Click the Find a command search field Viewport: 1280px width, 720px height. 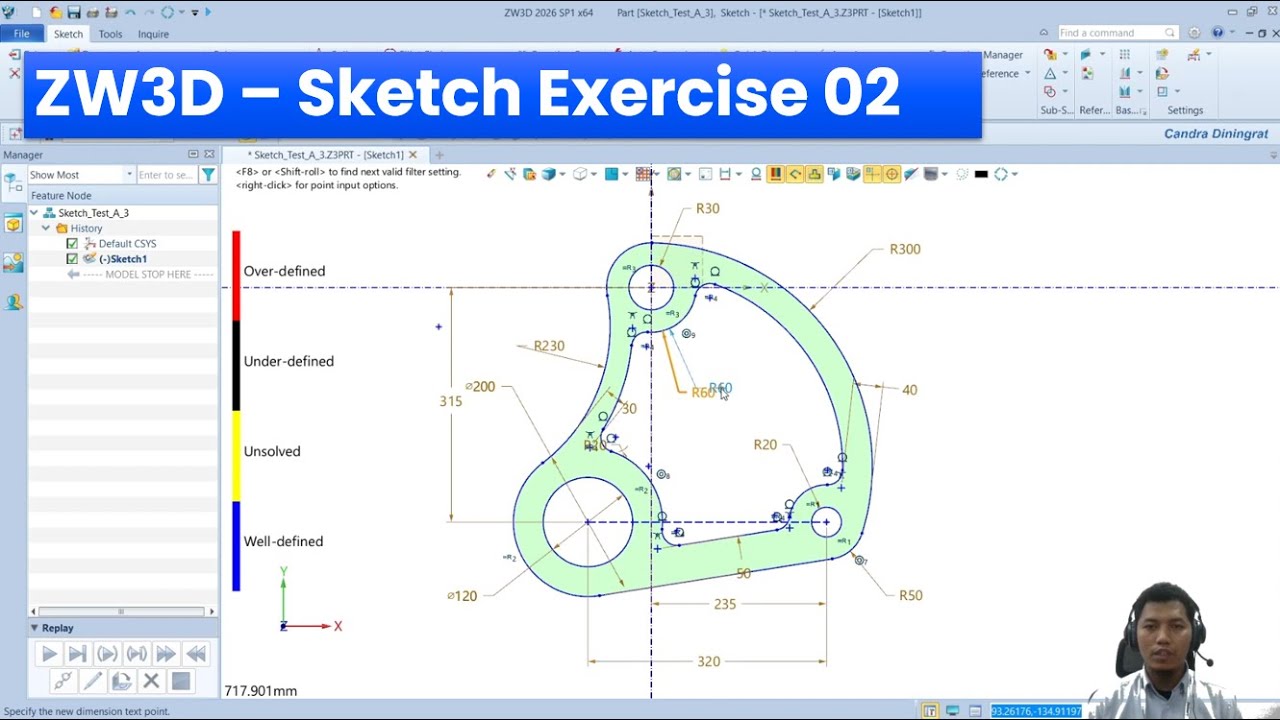pyautogui.click(x=1118, y=33)
